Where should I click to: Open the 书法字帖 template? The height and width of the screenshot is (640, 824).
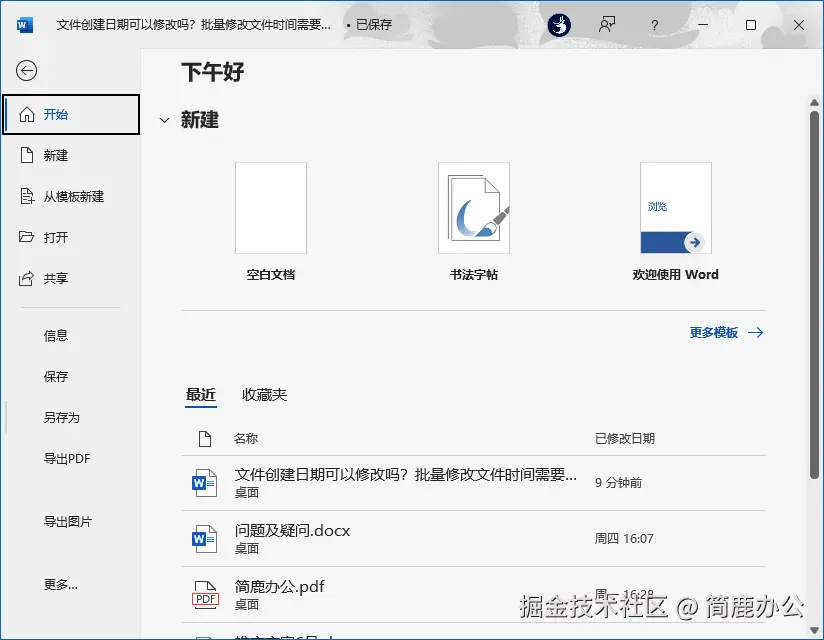point(474,222)
